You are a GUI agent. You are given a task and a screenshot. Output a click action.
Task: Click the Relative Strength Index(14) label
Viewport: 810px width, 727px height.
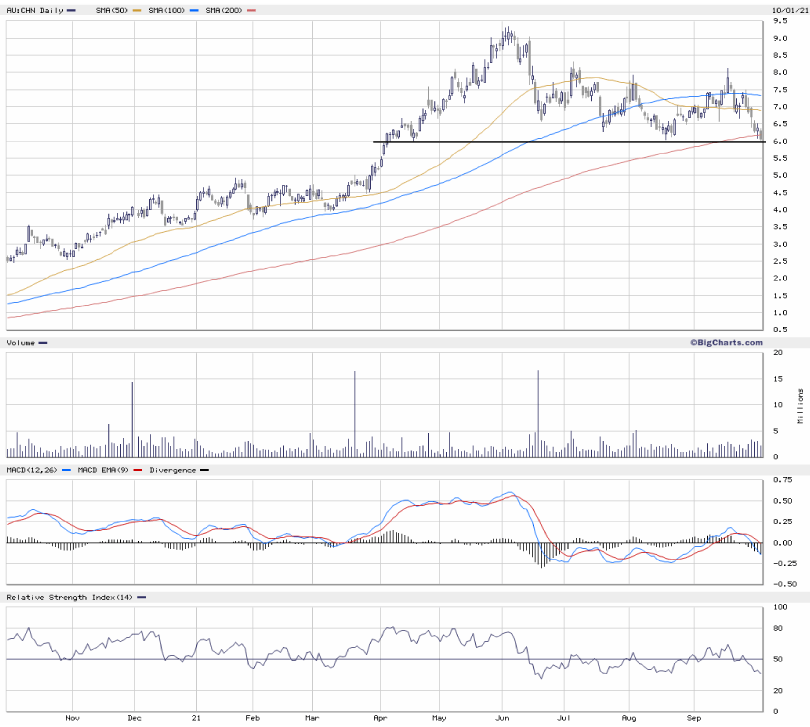[x=69, y=597]
